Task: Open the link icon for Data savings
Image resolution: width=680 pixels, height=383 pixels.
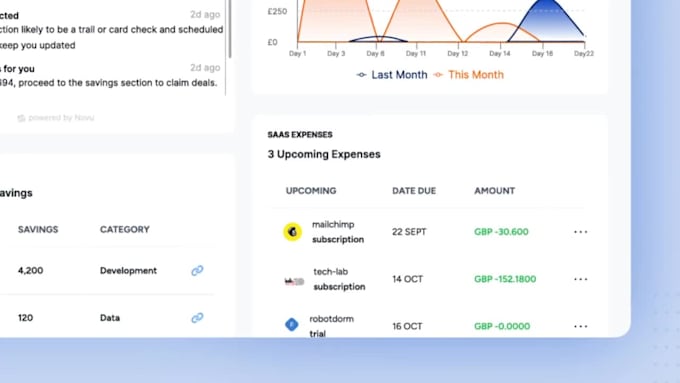Action: click(x=197, y=318)
